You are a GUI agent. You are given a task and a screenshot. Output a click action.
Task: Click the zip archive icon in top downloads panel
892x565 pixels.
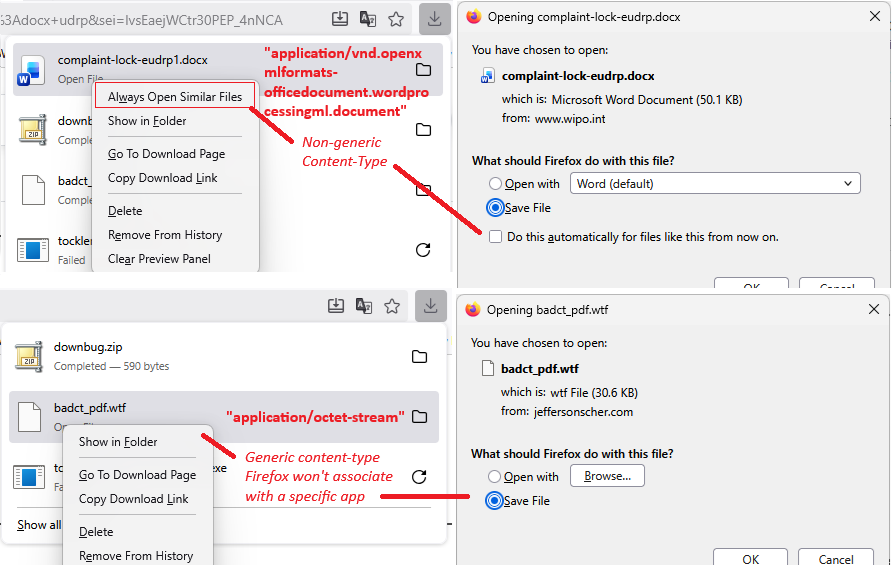coord(32,130)
